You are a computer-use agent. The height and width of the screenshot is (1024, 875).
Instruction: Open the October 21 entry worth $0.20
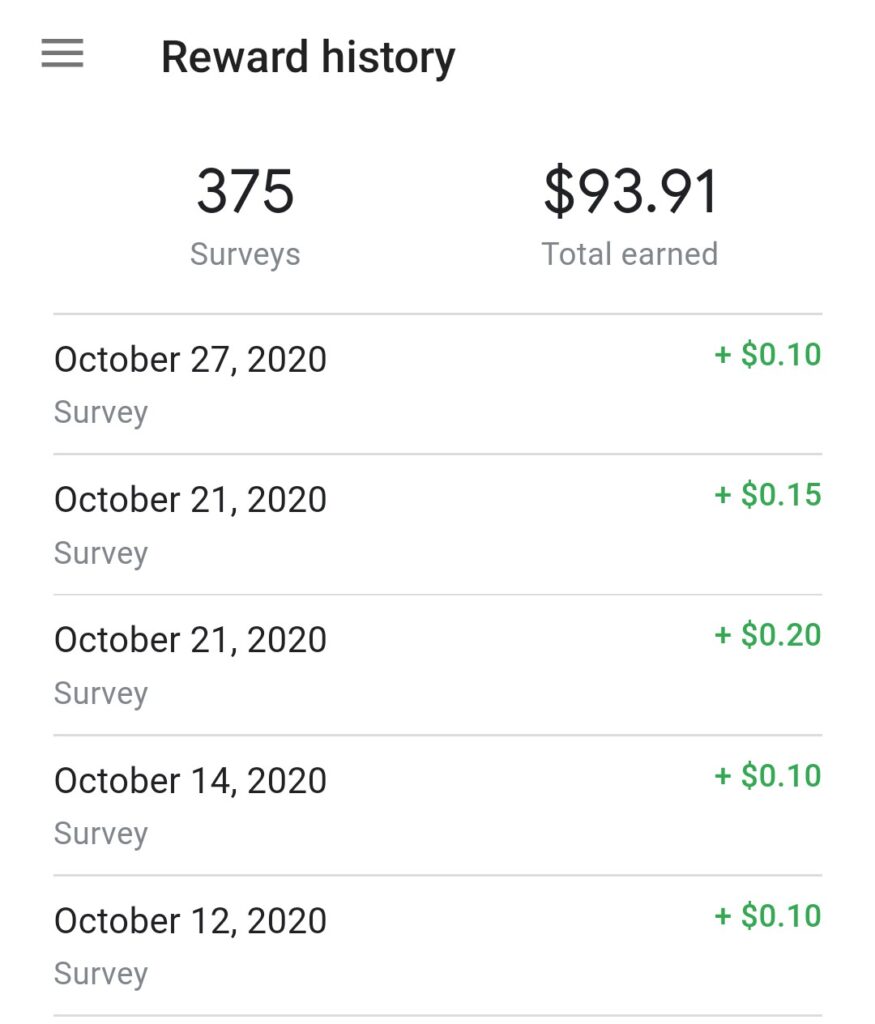[x=190, y=639]
